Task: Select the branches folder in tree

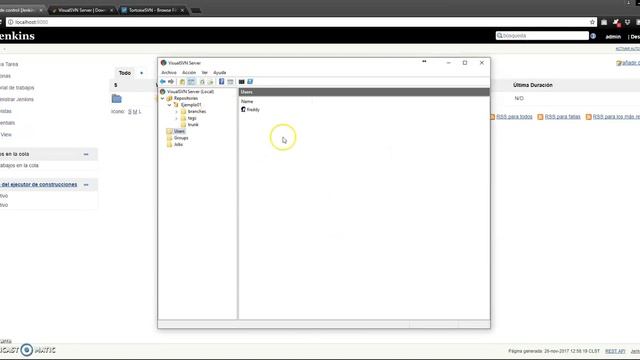Action: pyautogui.click(x=197, y=111)
